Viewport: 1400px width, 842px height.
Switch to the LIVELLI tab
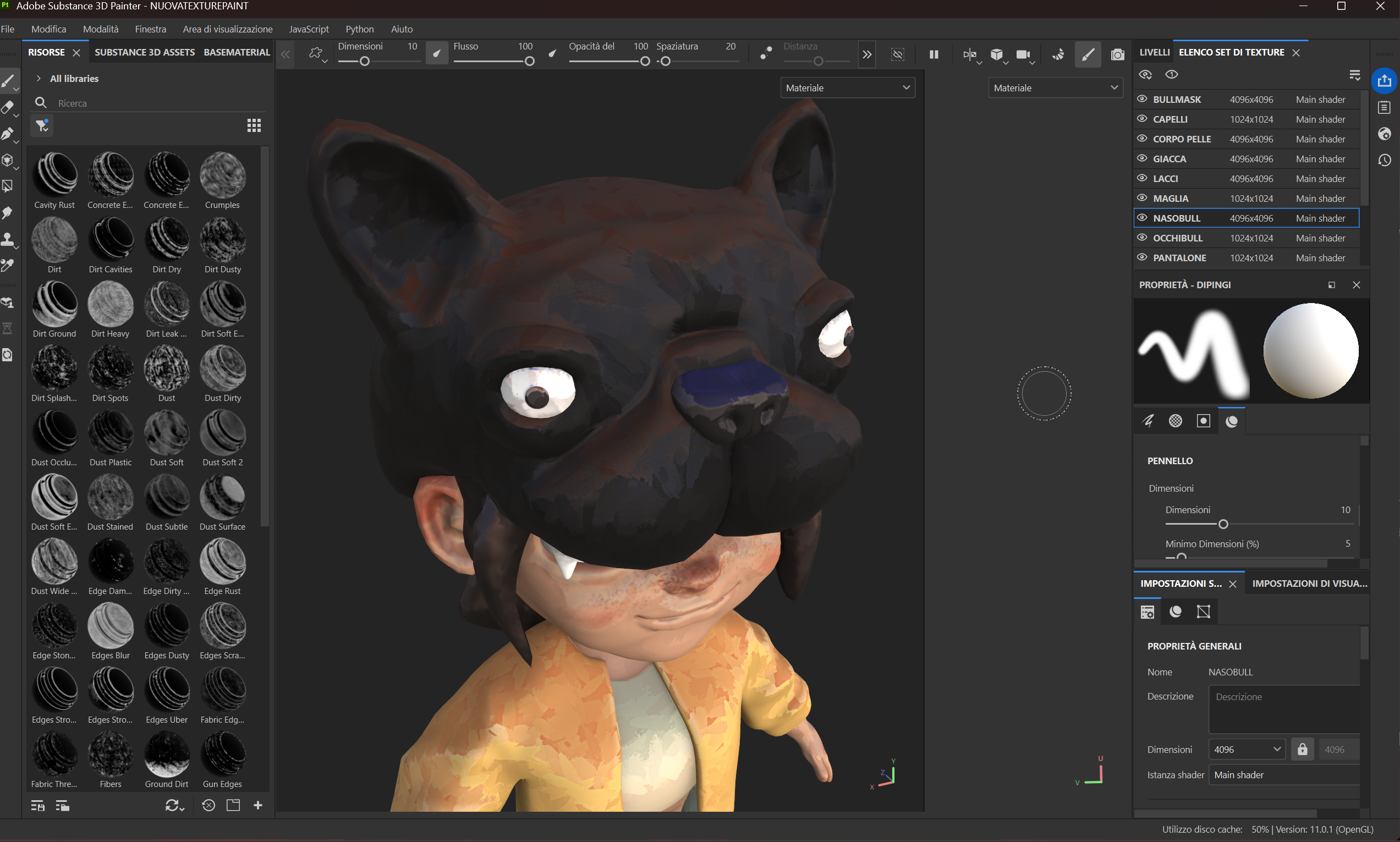(1154, 52)
